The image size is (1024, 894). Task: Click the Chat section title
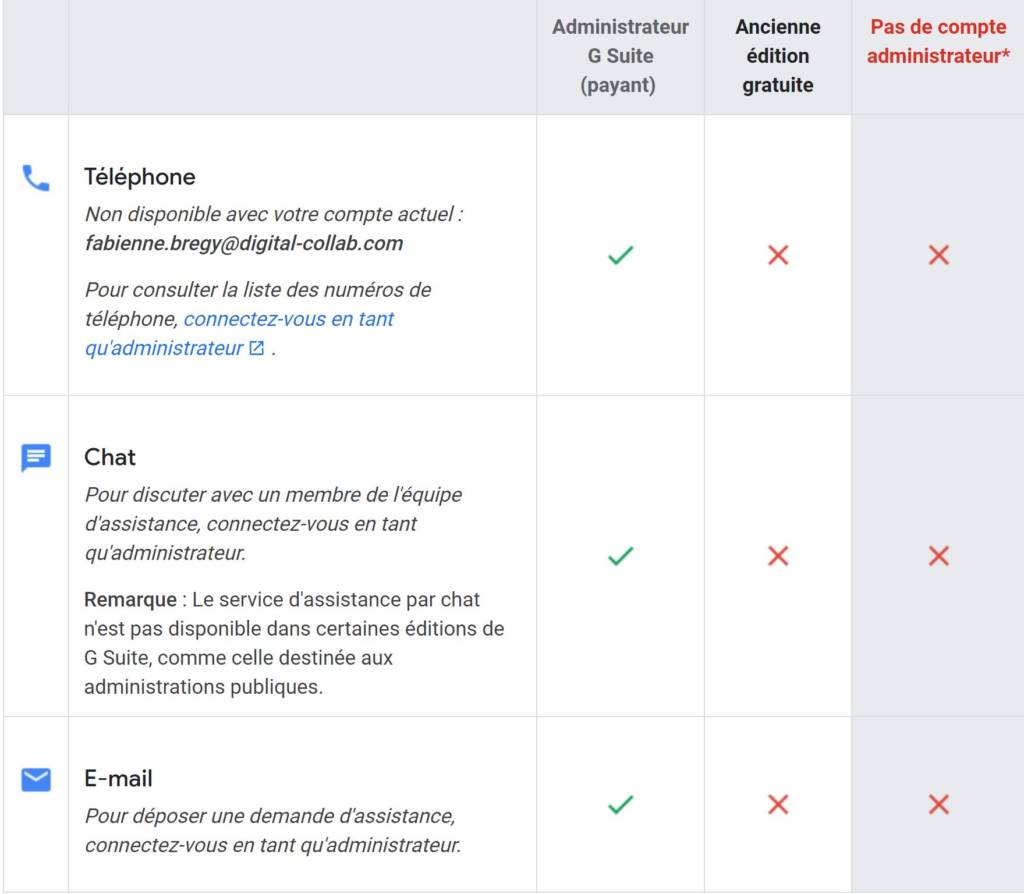click(x=110, y=457)
